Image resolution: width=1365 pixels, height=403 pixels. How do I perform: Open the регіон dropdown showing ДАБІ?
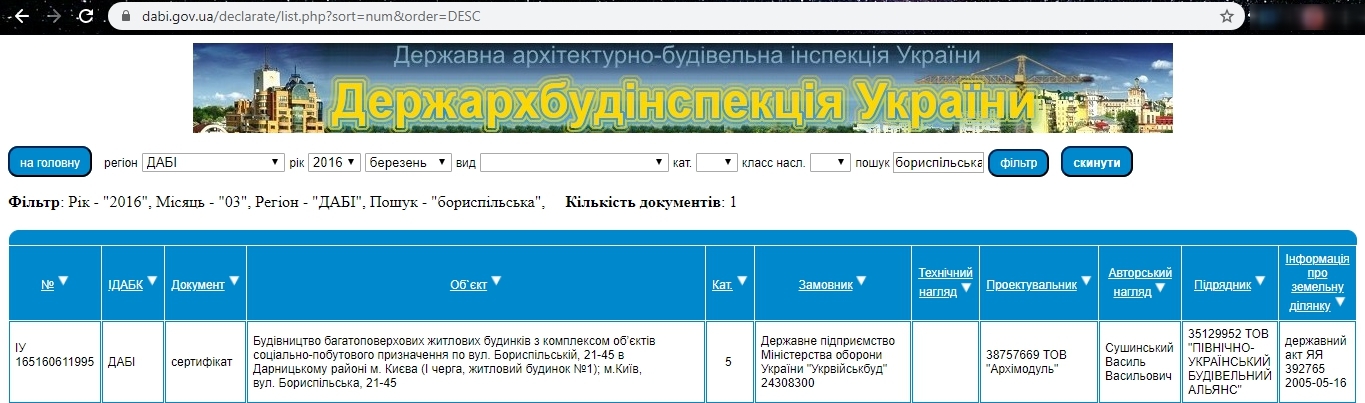click(213, 162)
